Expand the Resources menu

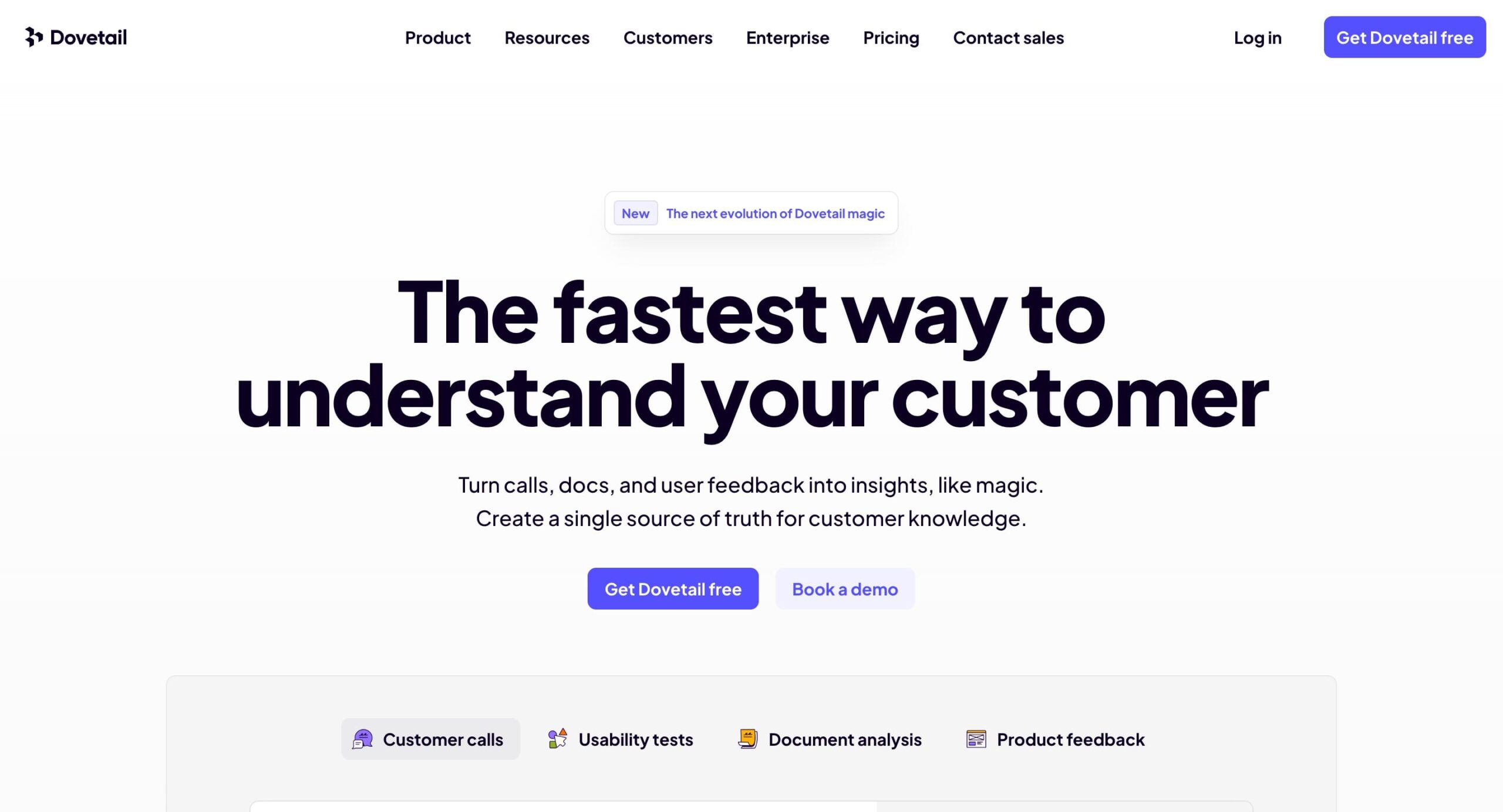click(547, 37)
